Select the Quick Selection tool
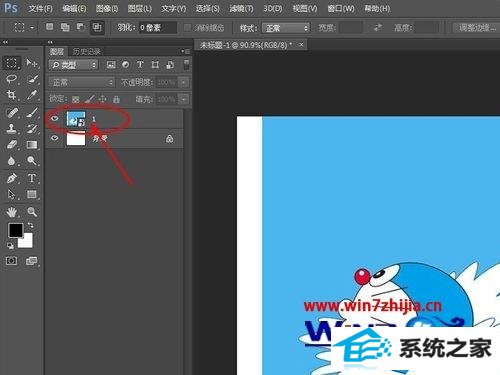Screen dimensions: 500x375 (x=32, y=79)
